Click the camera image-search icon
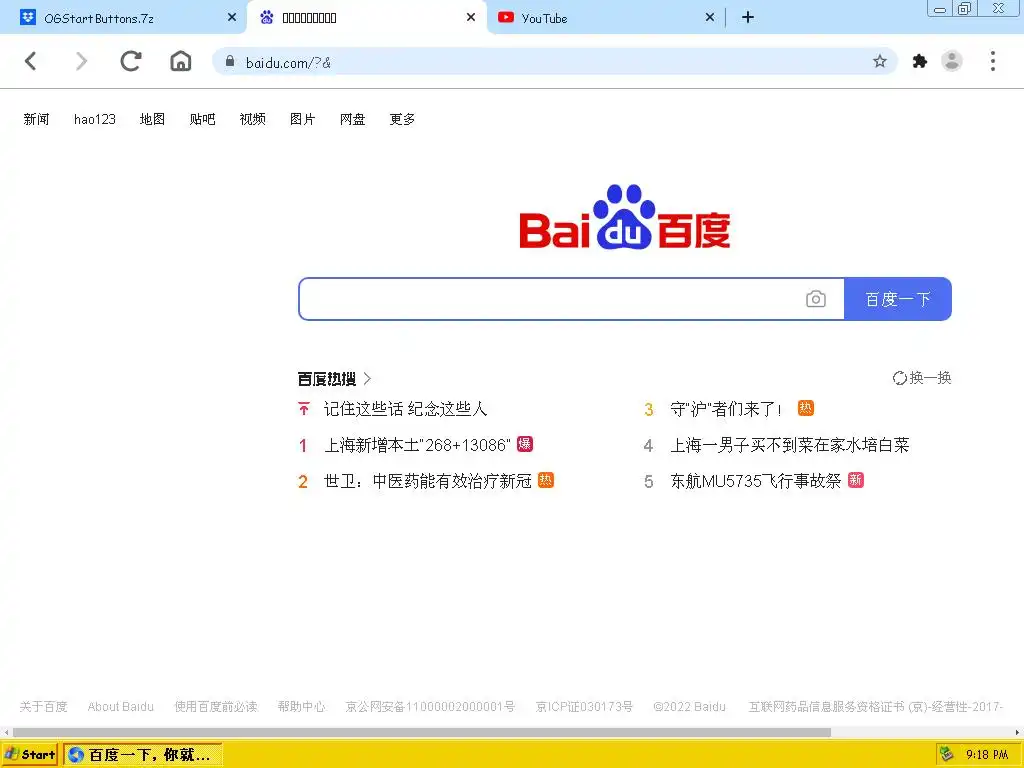The image size is (1024, 768). tap(816, 299)
